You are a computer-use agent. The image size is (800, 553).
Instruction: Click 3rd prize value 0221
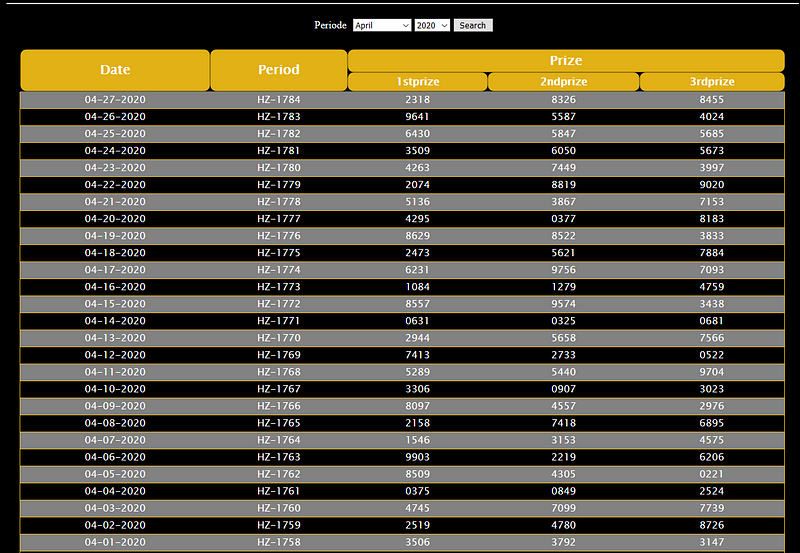(x=712, y=474)
